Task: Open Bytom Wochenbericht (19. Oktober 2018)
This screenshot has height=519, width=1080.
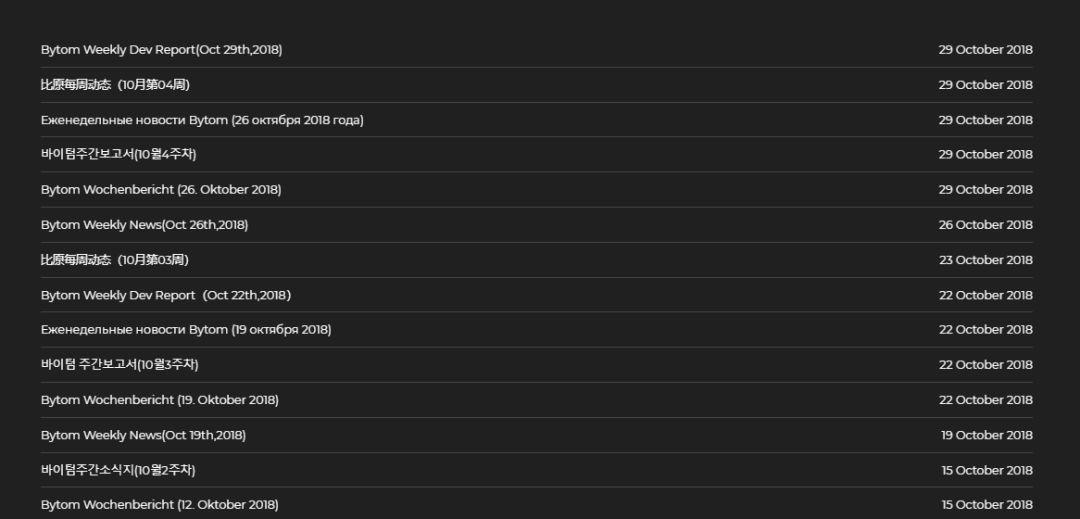Action: (160, 400)
